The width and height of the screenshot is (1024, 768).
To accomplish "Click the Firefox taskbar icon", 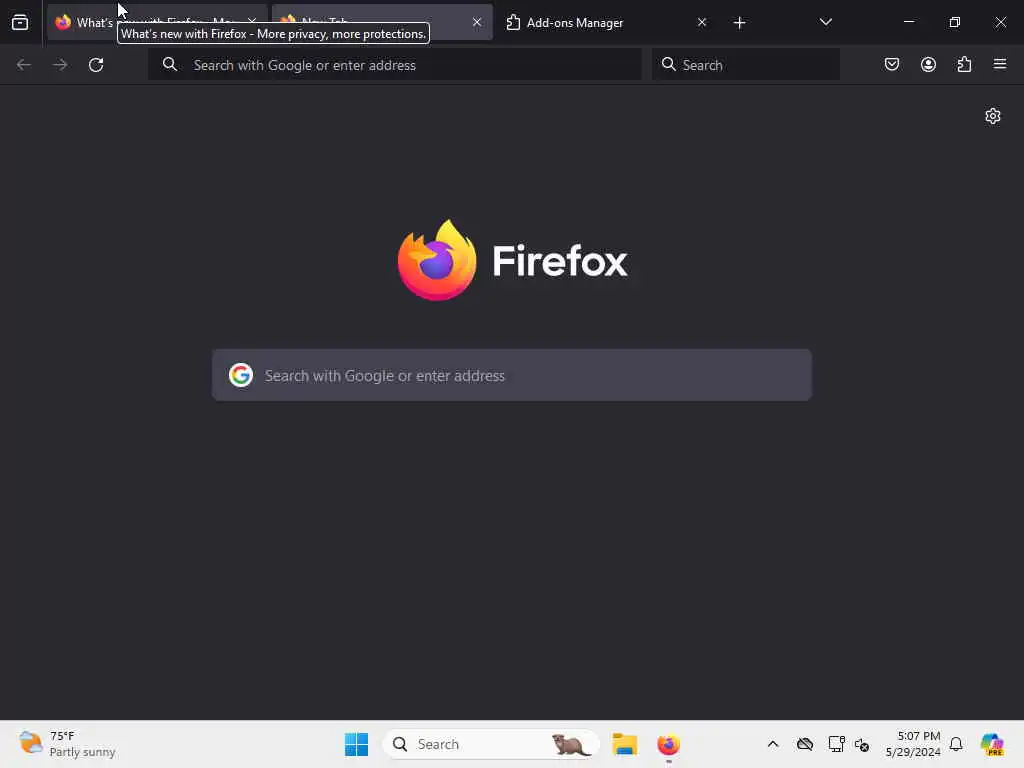I will click(x=668, y=744).
